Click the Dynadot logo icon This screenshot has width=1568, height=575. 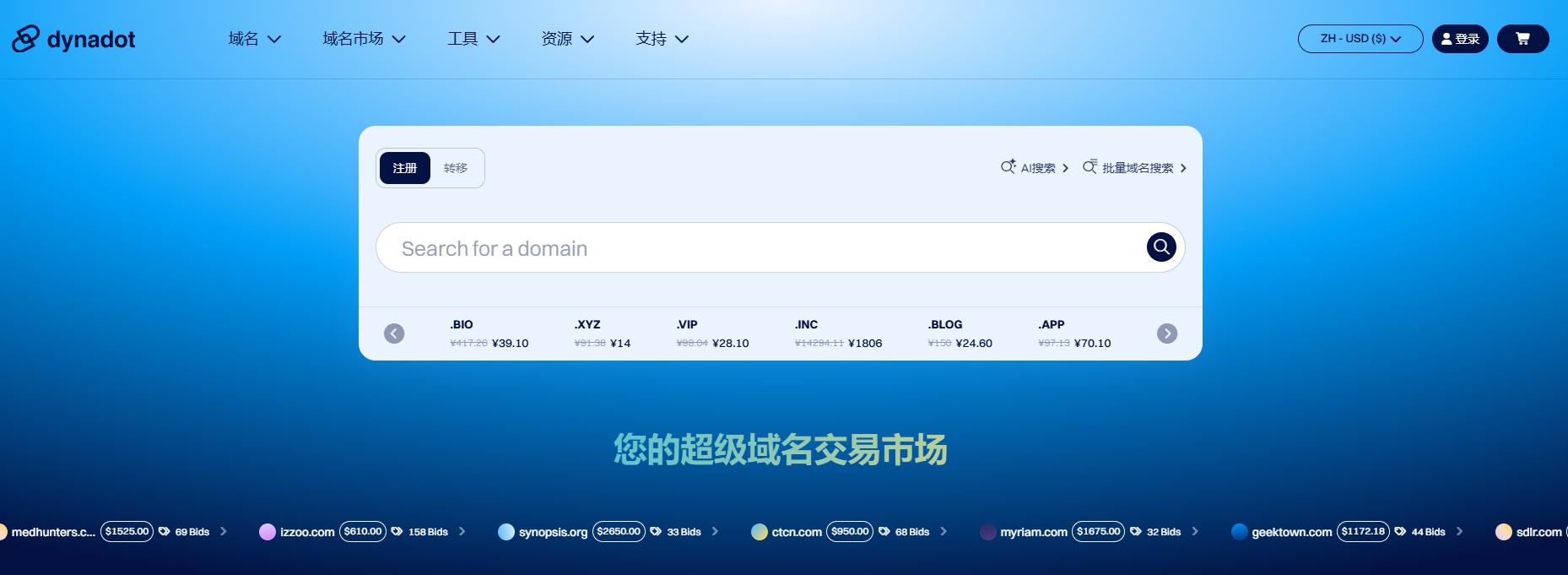[x=25, y=39]
